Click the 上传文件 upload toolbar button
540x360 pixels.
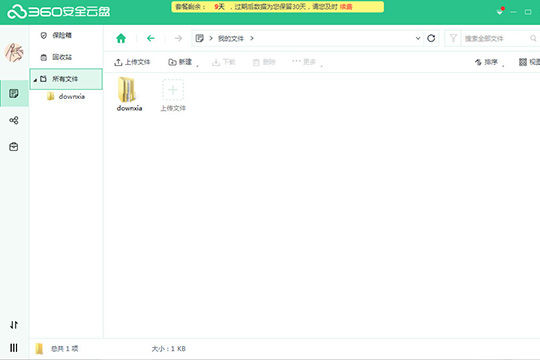[132, 62]
